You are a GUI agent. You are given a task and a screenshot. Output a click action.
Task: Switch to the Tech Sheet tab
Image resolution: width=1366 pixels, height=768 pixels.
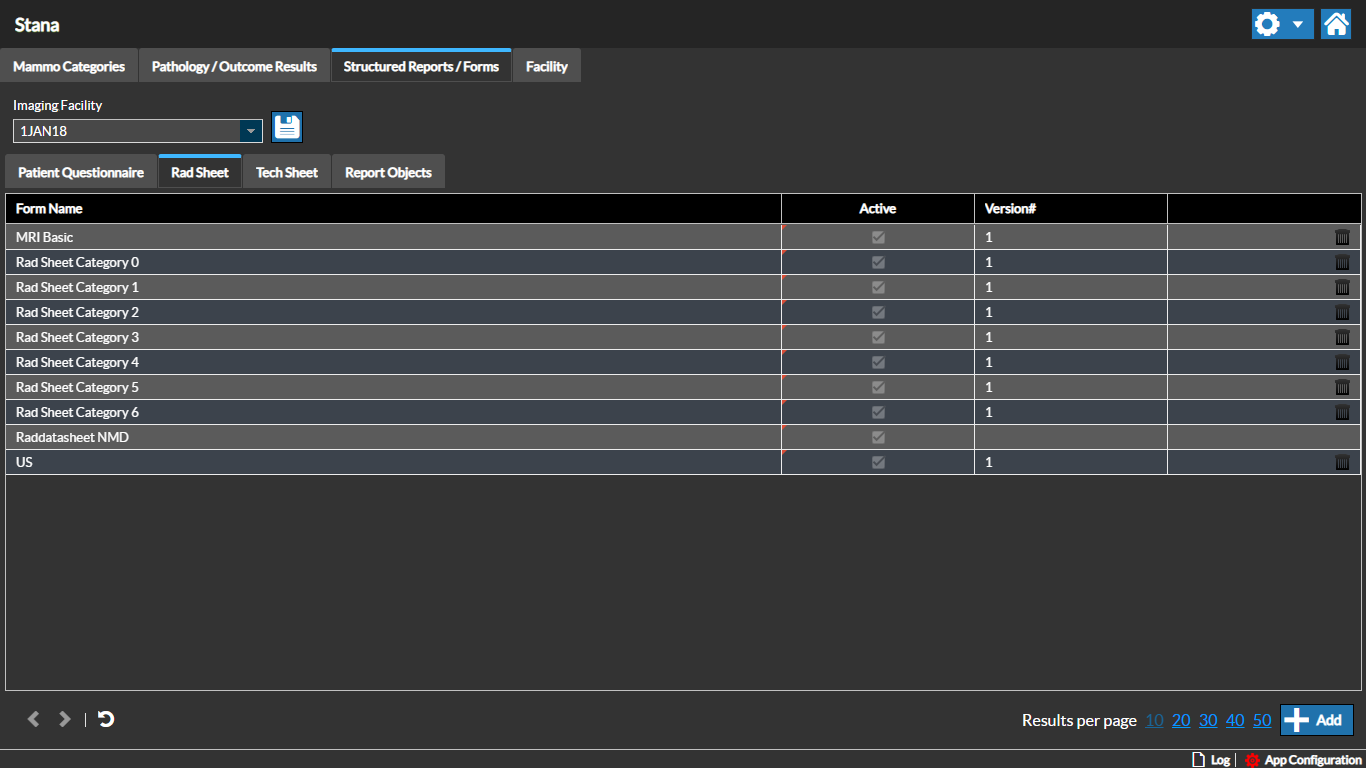[286, 172]
